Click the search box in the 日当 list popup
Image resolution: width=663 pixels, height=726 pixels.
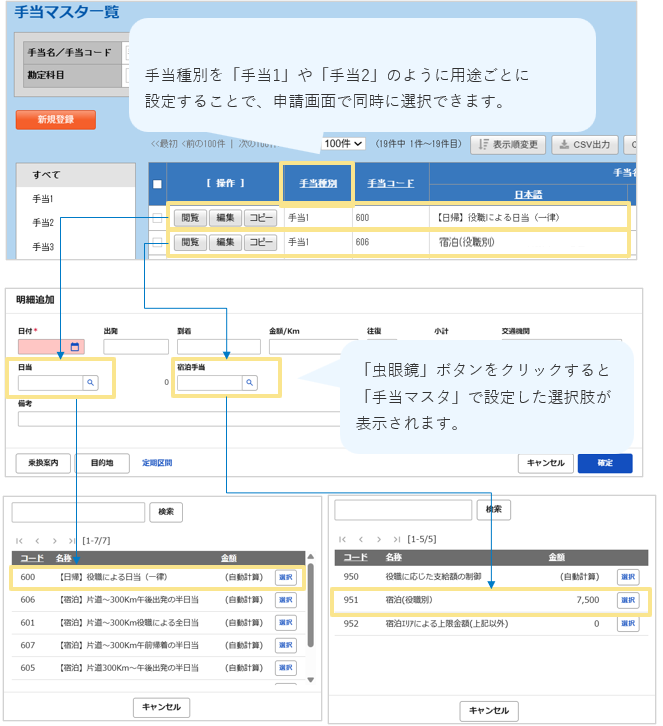click(x=78, y=512)
